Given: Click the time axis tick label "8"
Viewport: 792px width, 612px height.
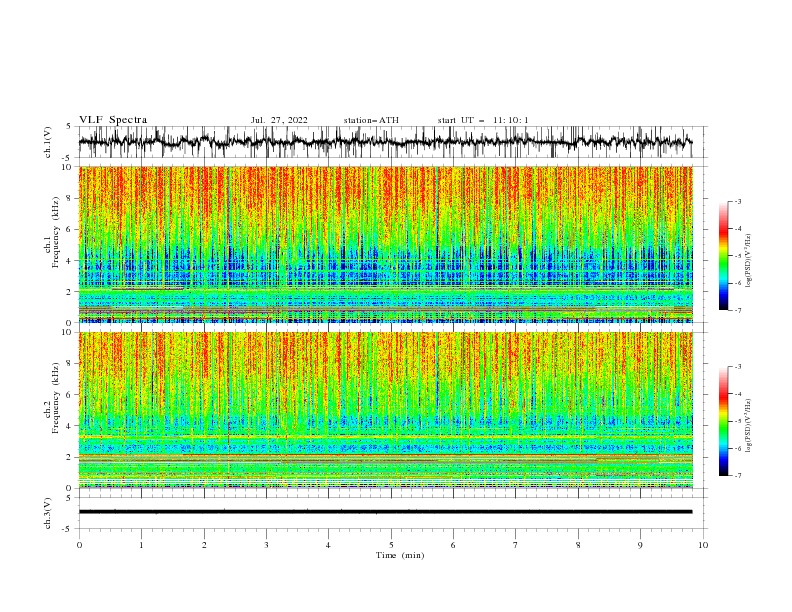Looking at the screenshot, I should point(578,545).
